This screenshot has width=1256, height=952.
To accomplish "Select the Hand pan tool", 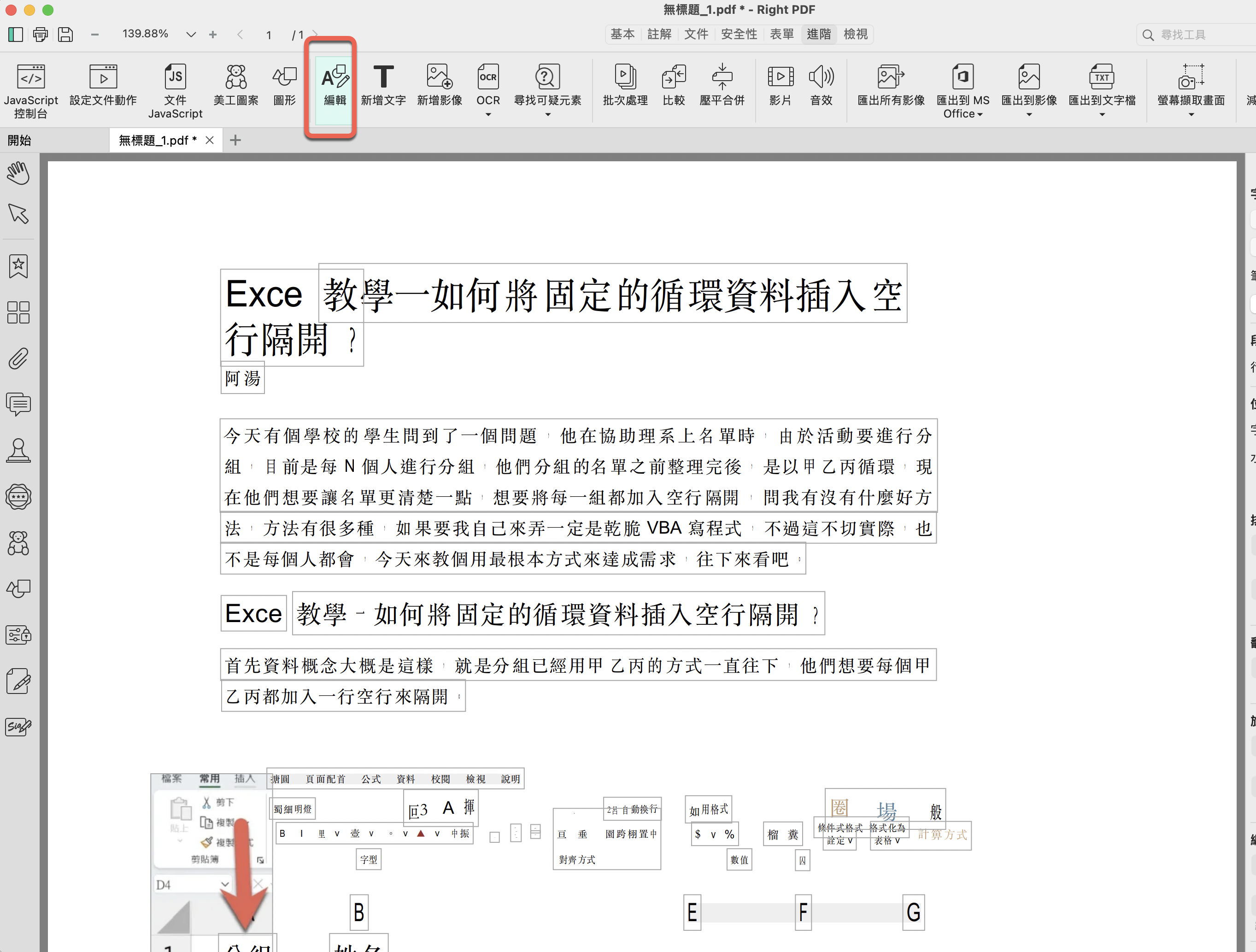I will (x=18, y=173).
